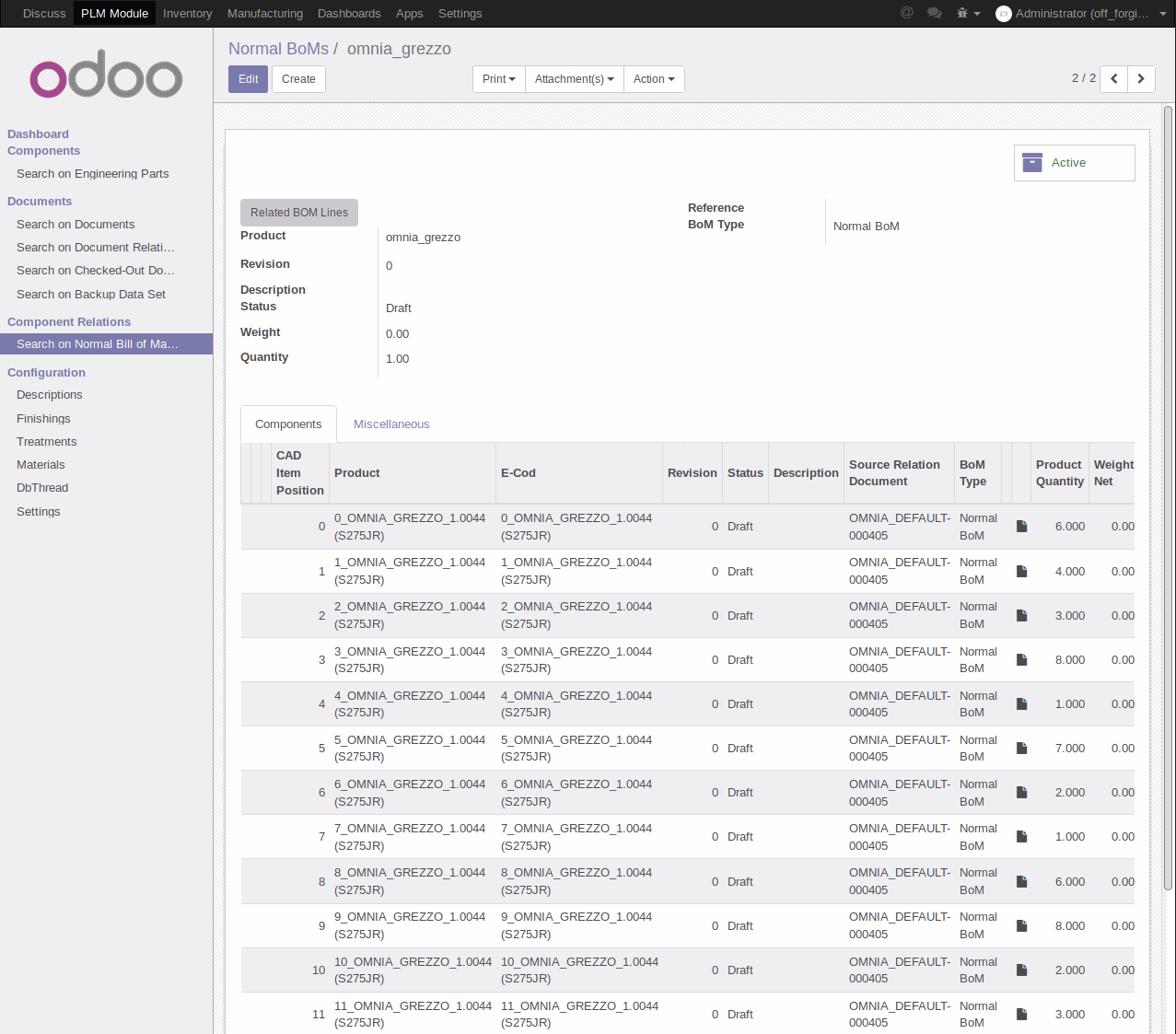The width and height of the screenshot is (1176, 1034).
Task: Click the debug bug icon
Action: click(961, 13)
